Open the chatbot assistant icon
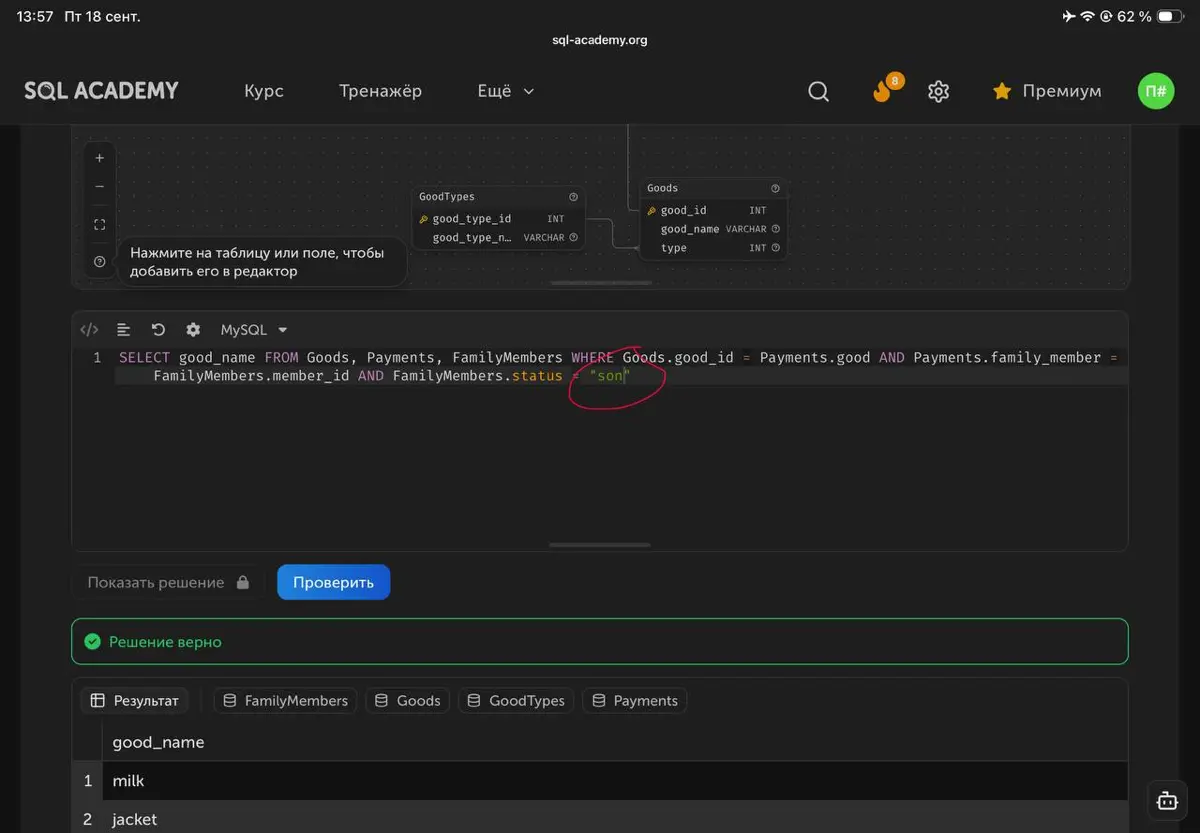 click(1166, 799)
